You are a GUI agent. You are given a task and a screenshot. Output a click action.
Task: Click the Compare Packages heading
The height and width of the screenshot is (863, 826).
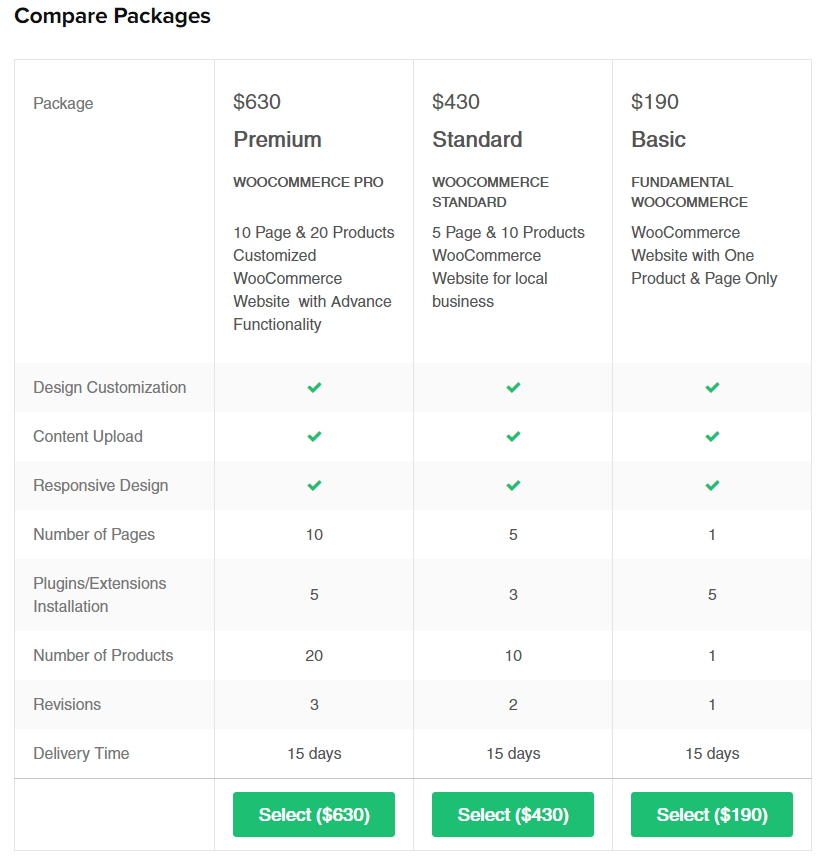coord(112,16)
